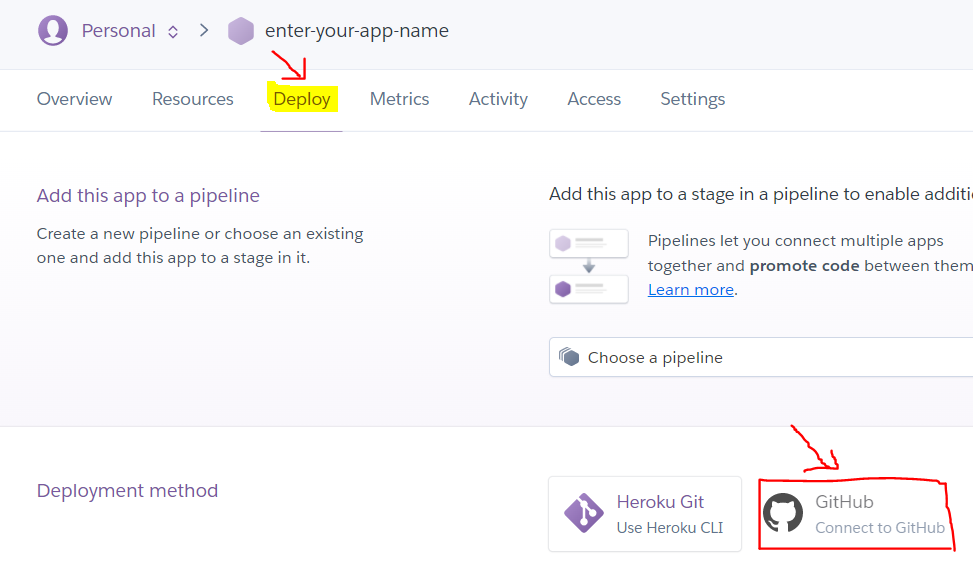The height and width of the screenshot is (572, 973).
Task: Select the Activity tab
Action: tap(498, 99)
